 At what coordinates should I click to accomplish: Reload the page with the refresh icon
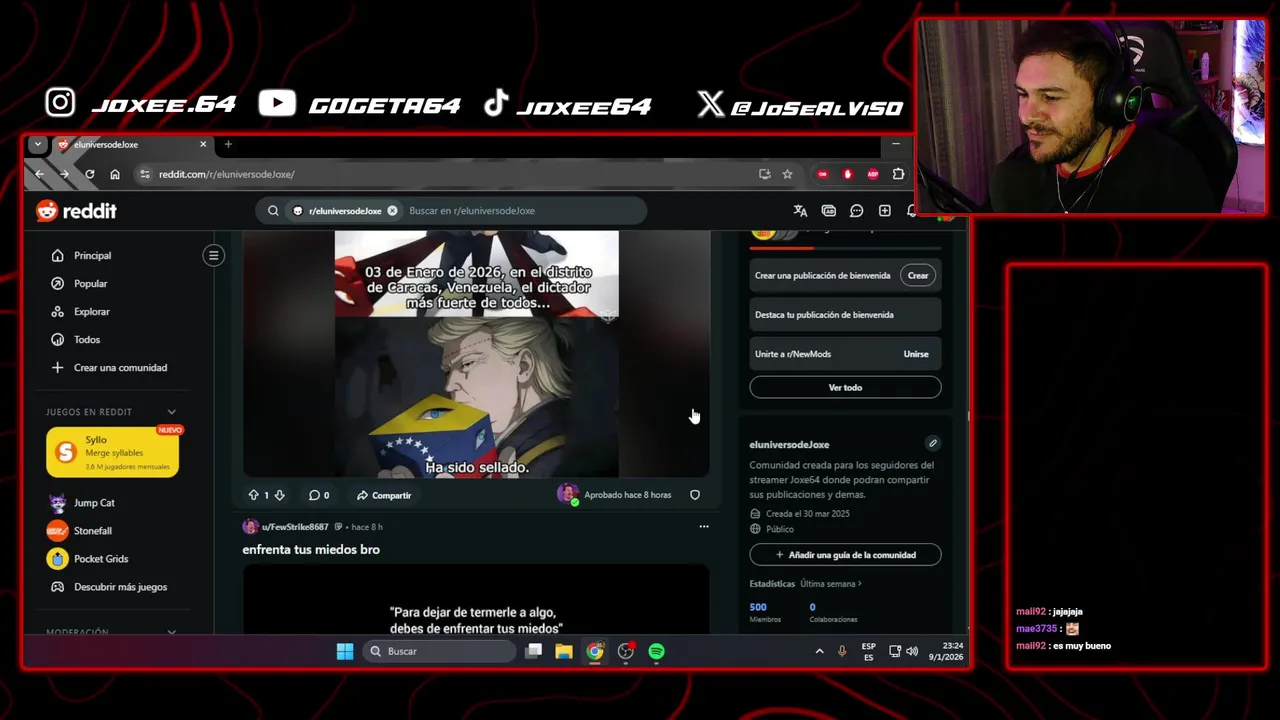point(90,174)
